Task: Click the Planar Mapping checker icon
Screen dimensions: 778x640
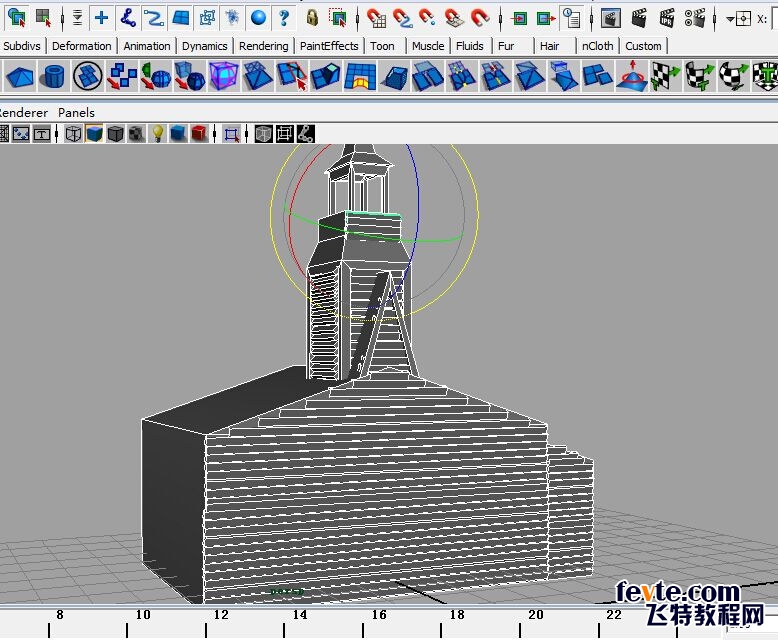Action: (666, 76)
